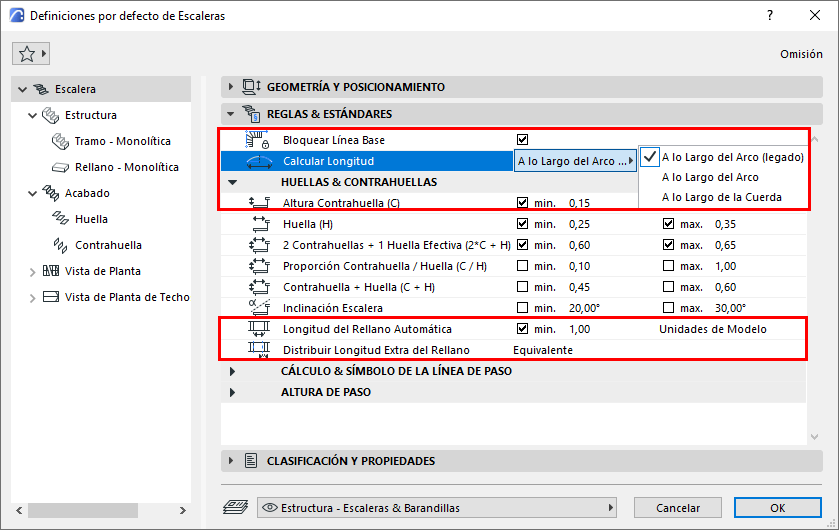Click the Cancelar button

pos(678,508)
